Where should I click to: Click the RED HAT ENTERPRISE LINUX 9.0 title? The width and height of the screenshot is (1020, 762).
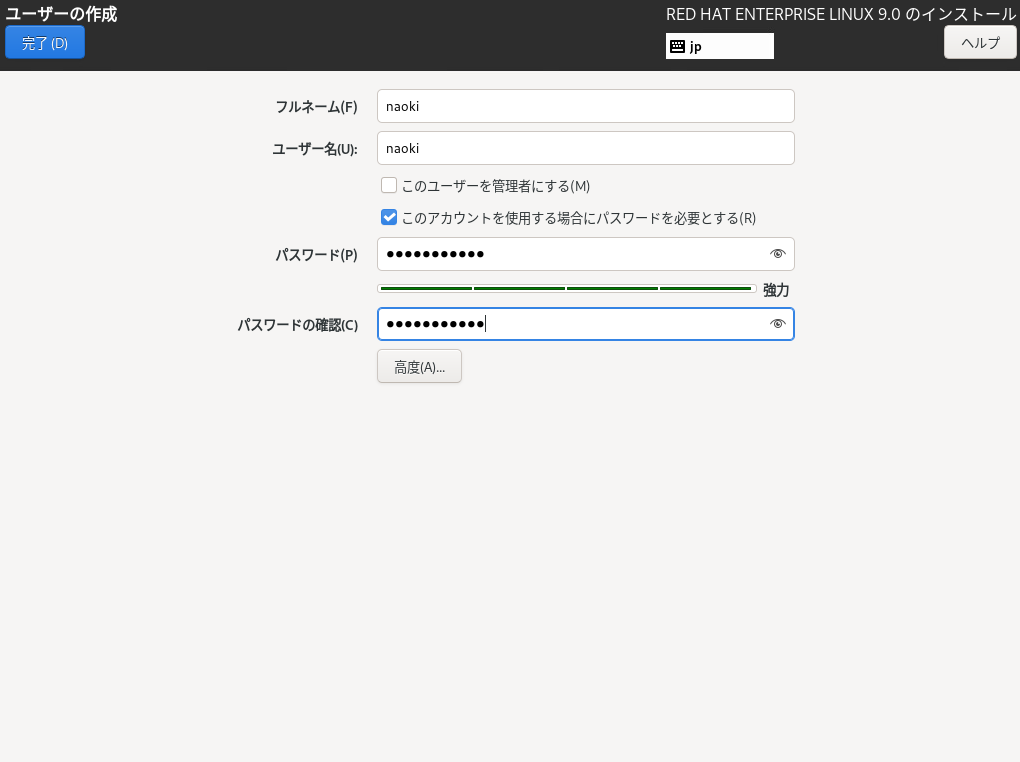[x=840, y=14]
